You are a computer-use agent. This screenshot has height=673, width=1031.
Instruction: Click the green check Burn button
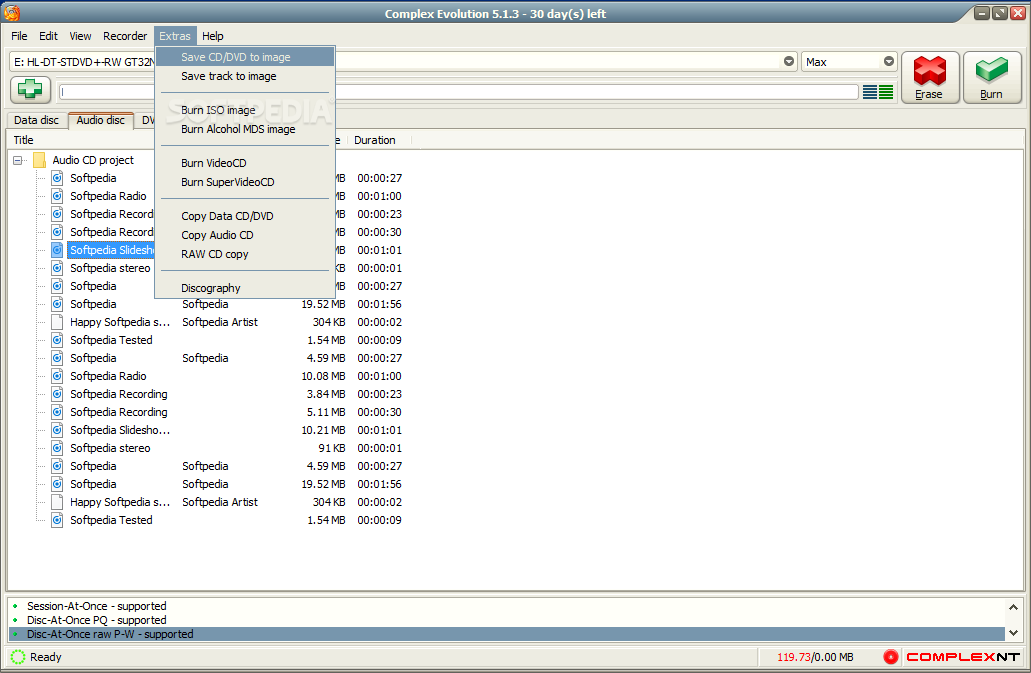[992, 78]
